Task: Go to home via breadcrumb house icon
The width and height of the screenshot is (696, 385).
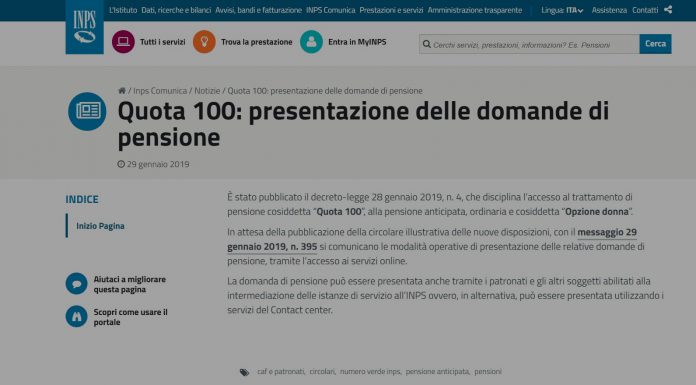Action: [122, 91]
